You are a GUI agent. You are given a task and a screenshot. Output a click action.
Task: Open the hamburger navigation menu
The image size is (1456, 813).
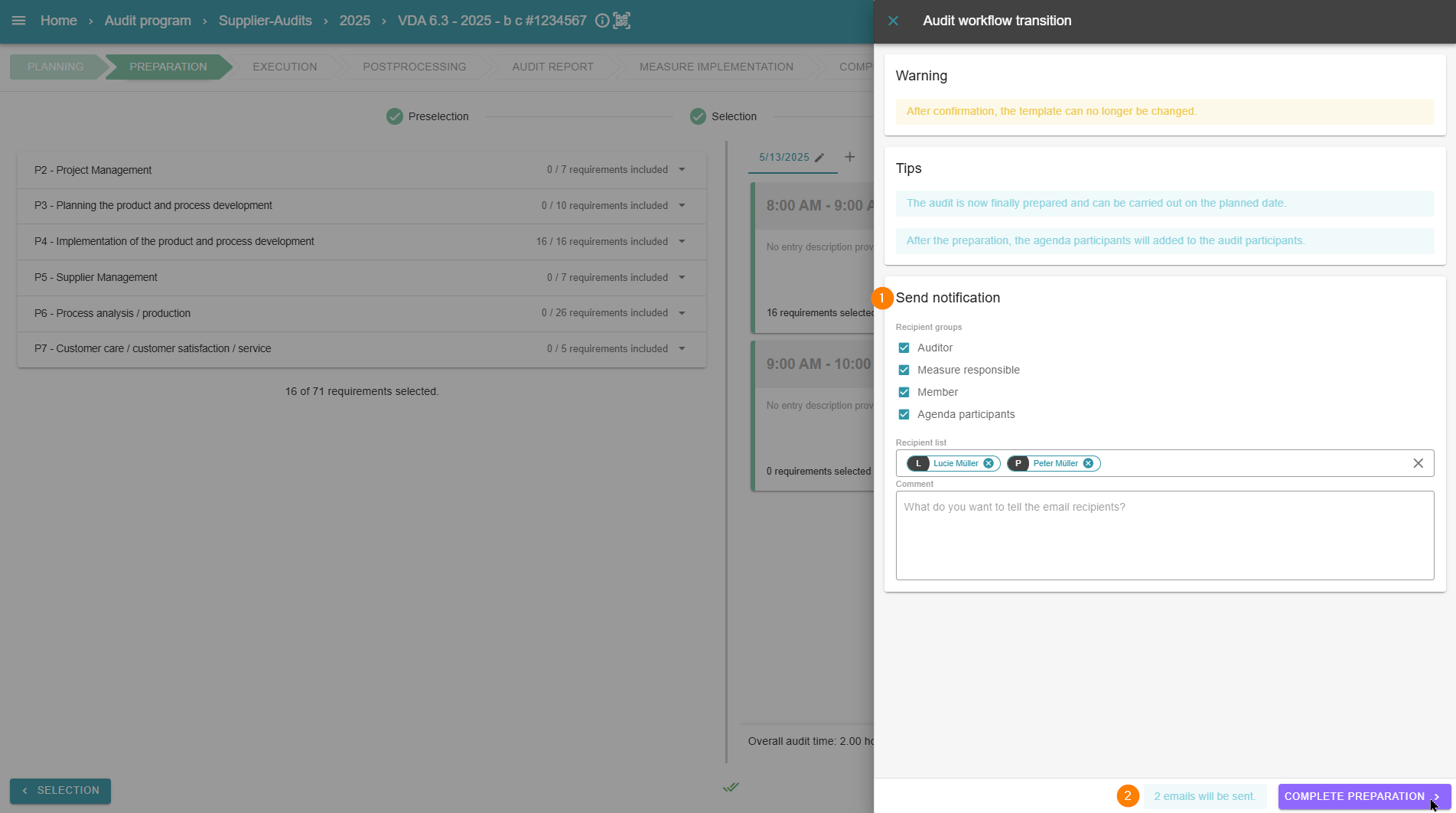tap(19, 21)
